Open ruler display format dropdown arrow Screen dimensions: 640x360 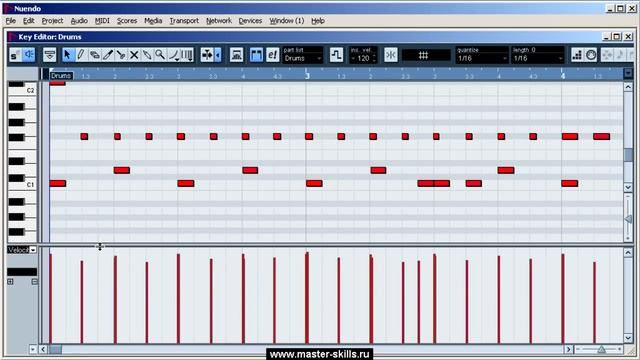pos(628,73)
